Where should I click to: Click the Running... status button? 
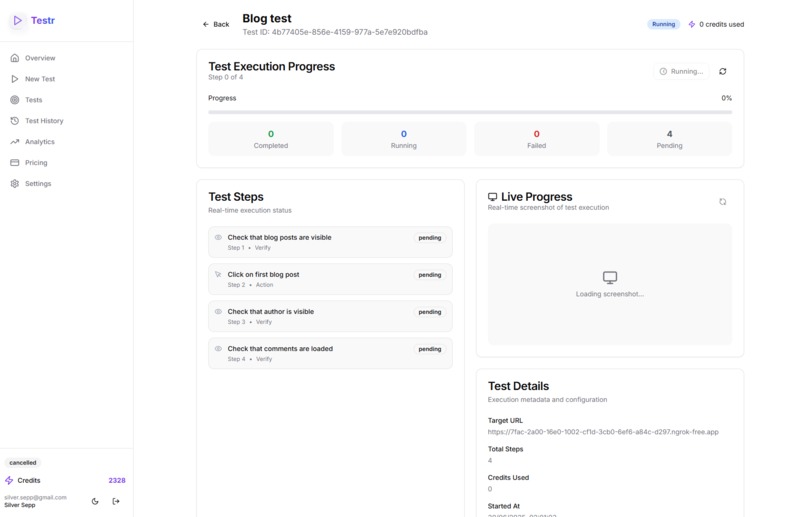tap(681, 71)
